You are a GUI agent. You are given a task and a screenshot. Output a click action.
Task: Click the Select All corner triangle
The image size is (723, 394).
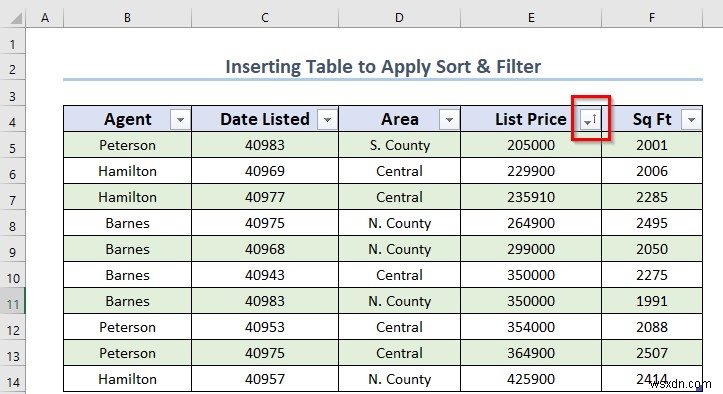pos(16,18)
